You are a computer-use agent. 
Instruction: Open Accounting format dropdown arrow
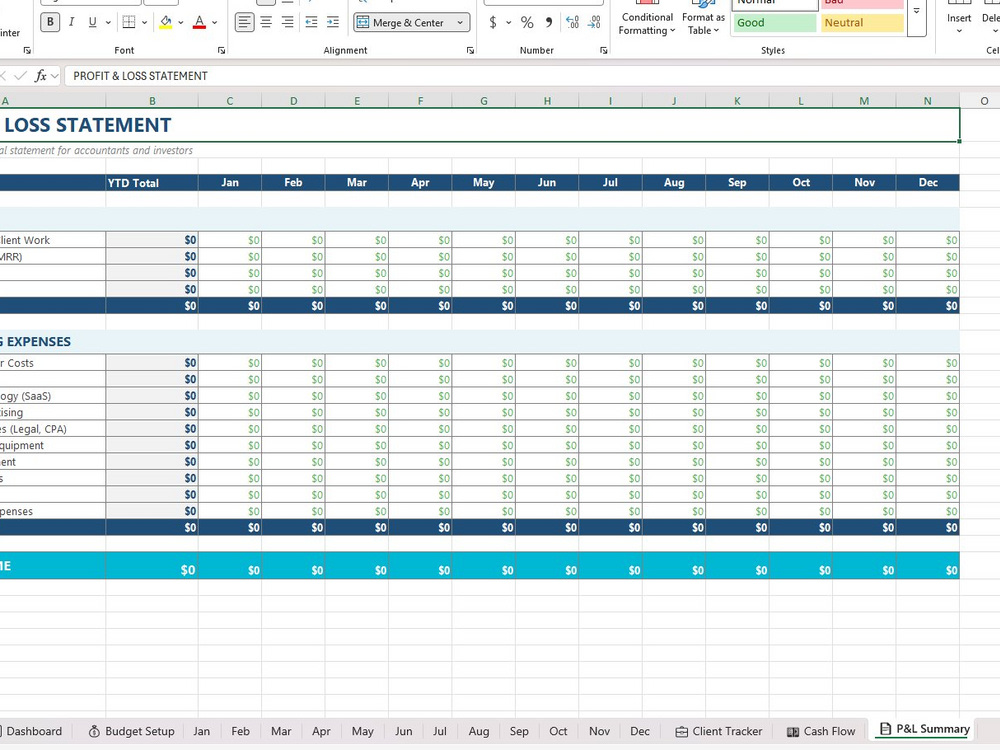[508, 22]
